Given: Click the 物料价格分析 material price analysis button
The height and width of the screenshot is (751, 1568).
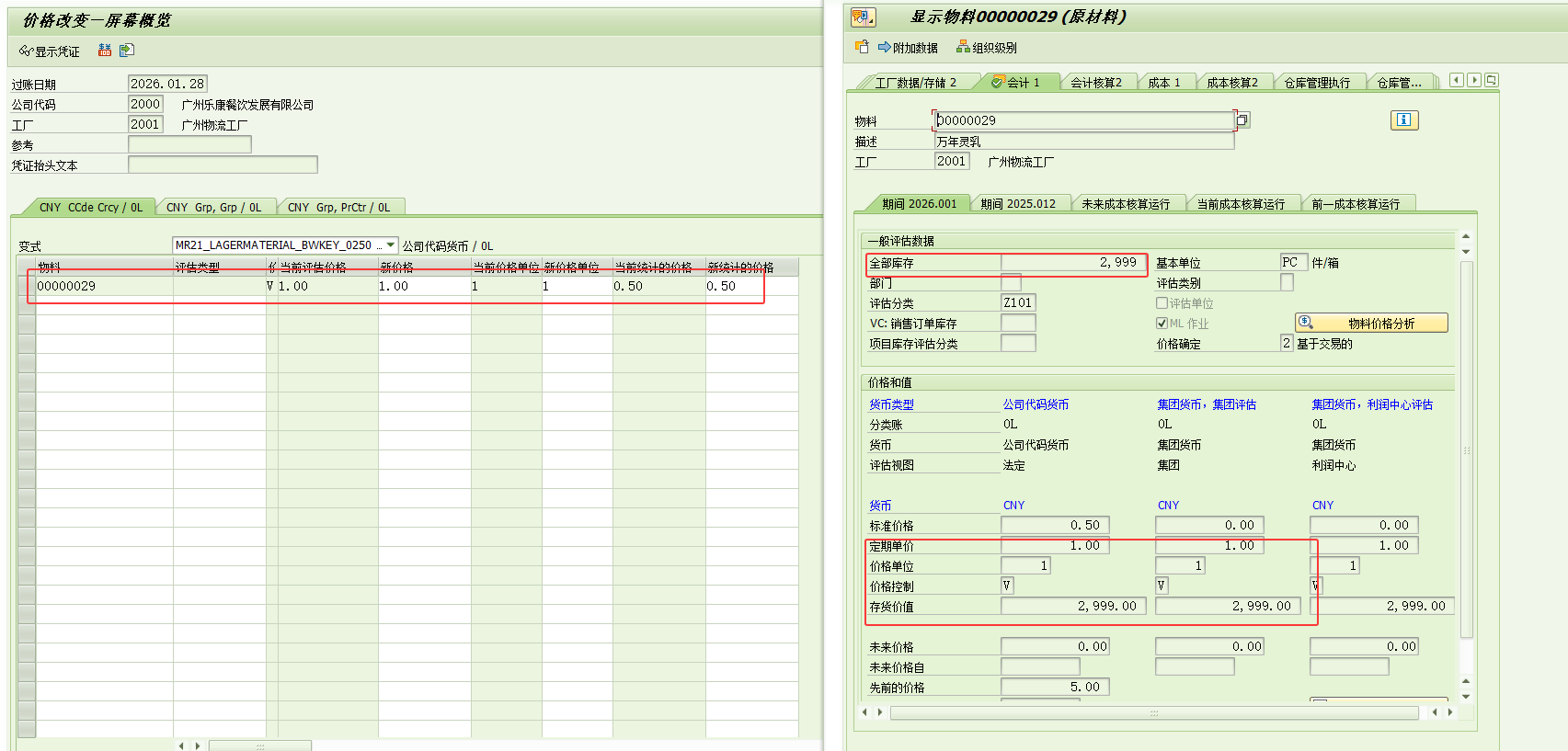Looking at the screenshot, I should click(1371, 324).
